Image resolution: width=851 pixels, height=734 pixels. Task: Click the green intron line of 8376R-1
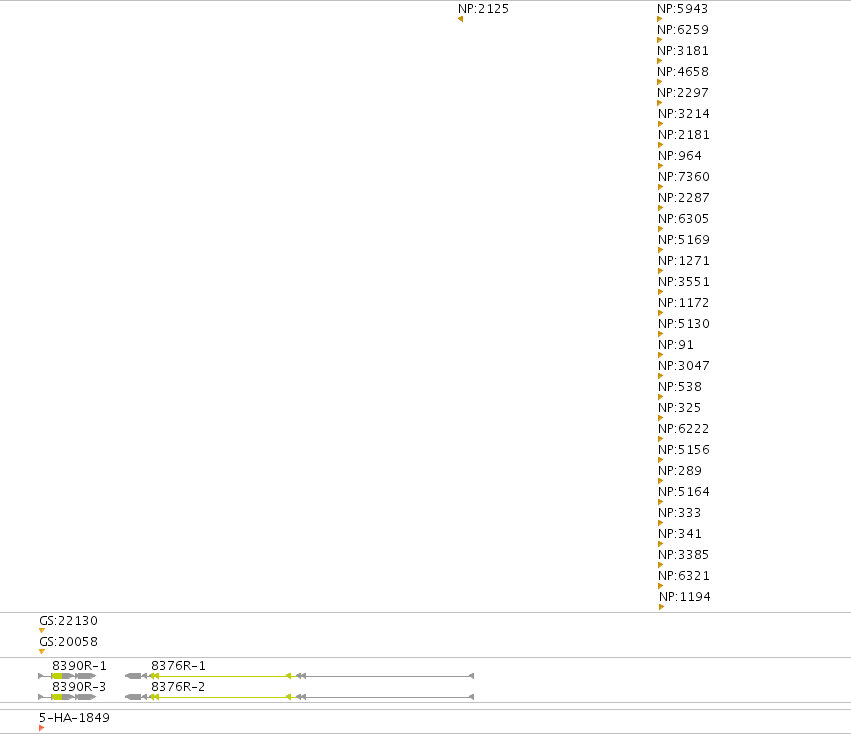pyautogui.click(x=223, y=676)
